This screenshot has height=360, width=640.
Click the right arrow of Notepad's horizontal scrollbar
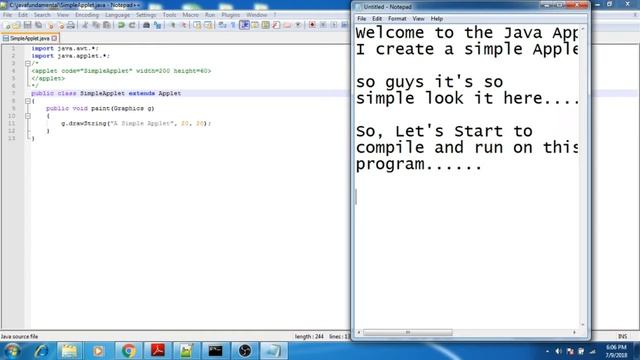pyautogui.click(x=574, y=333)
